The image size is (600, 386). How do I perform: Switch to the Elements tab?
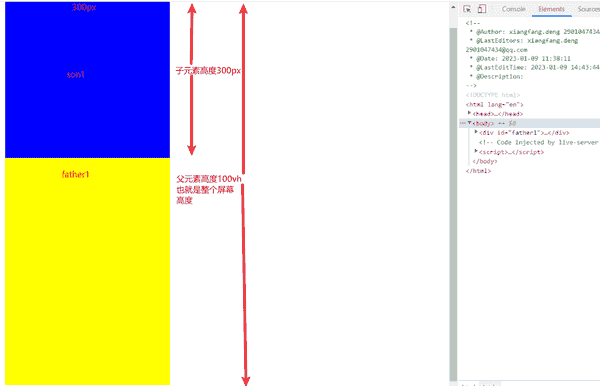pos(551,9)
